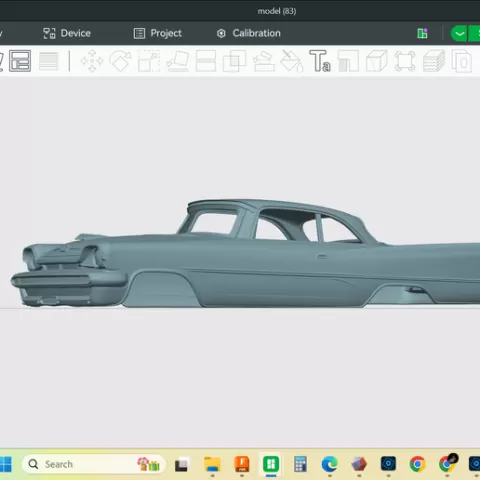Click the stacked layers block icon

pyautogui.click(x=434, y=61)
